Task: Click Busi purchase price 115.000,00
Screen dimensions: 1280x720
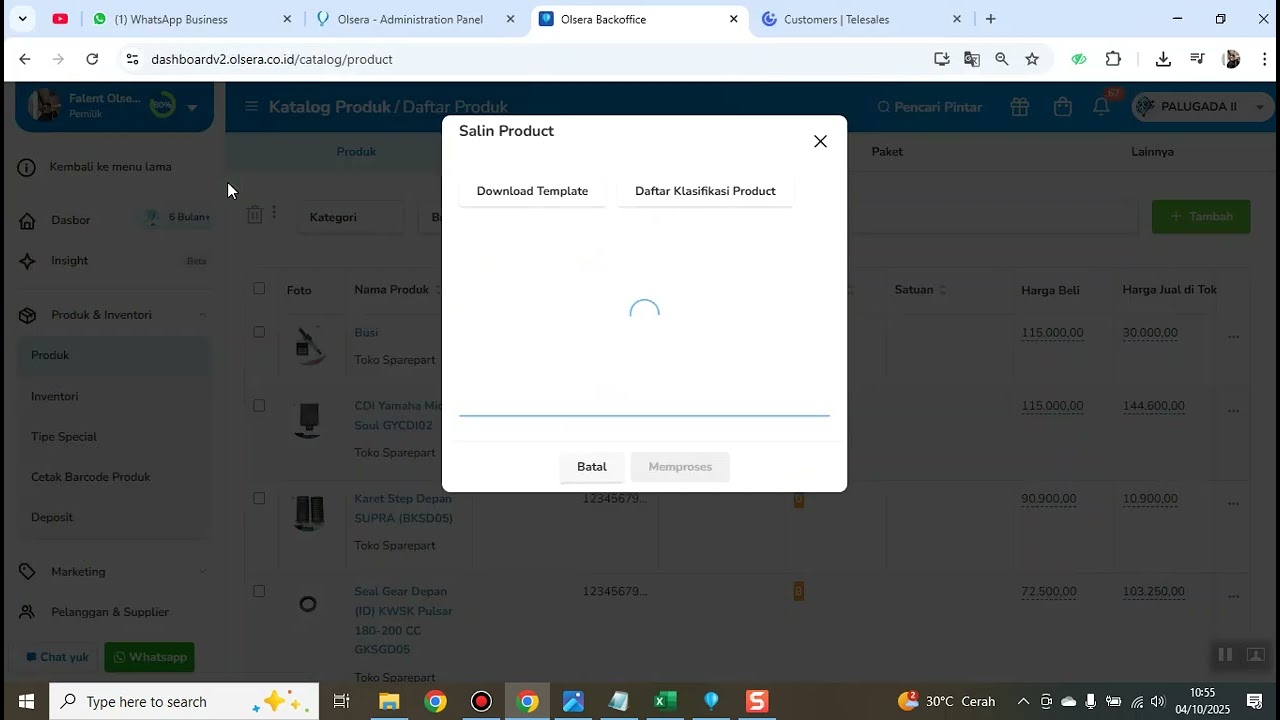Action: pyautogui.click(x=1052, y=333)
